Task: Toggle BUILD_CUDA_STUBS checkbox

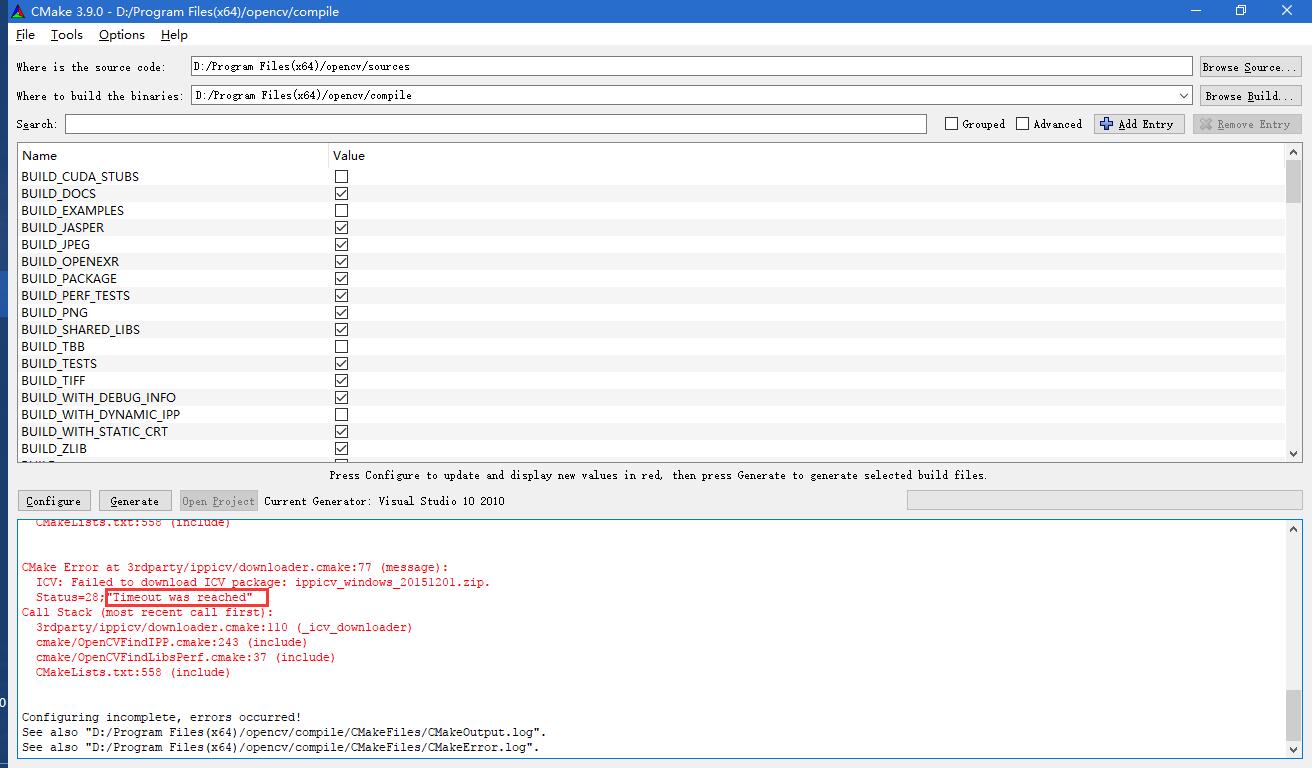Action: point(341,176)
